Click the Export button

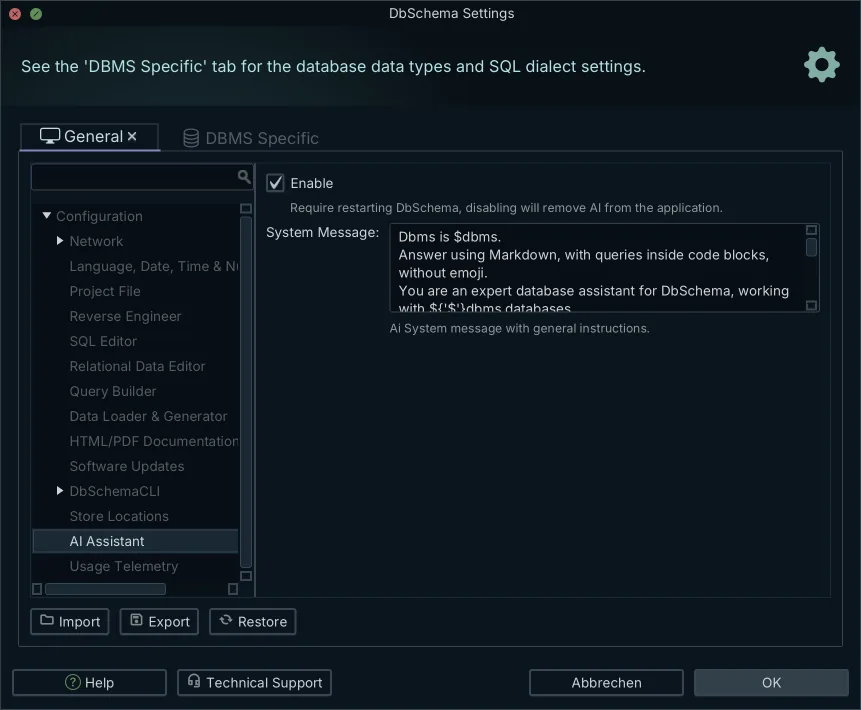(159, 622)
